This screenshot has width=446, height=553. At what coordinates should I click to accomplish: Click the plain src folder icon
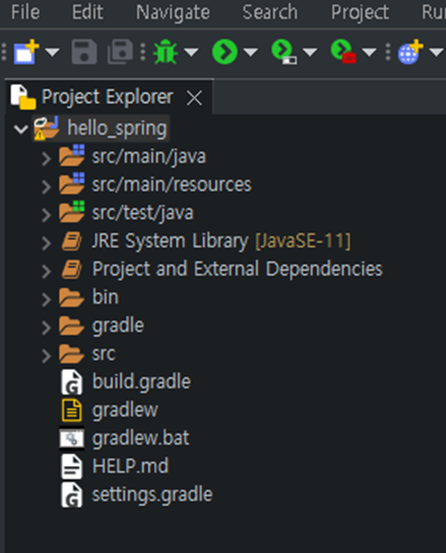[72, 354]
